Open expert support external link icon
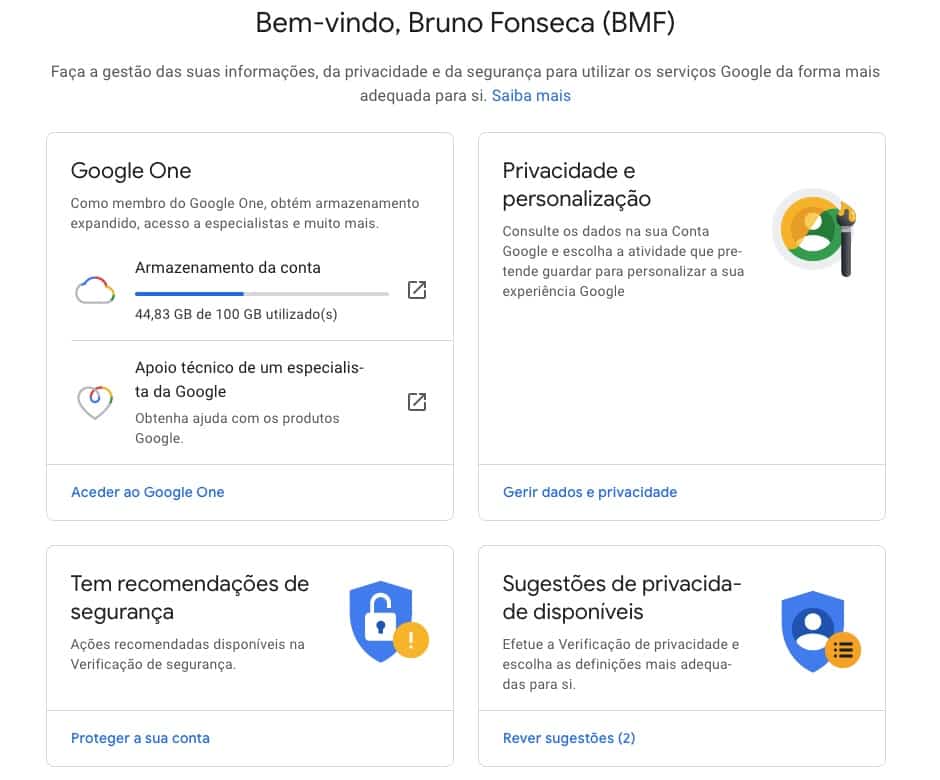The height and width of the screenshot is (780, 940). [417, 402]
